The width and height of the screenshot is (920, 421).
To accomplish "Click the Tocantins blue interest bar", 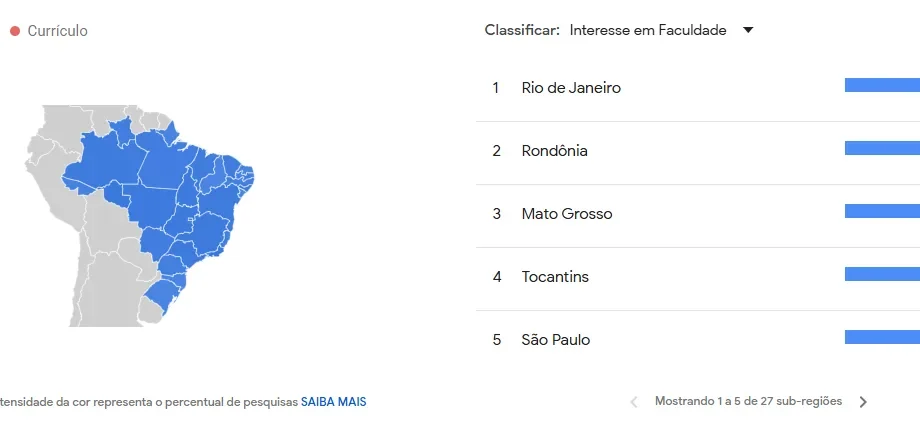I will (x=882, y=274).
